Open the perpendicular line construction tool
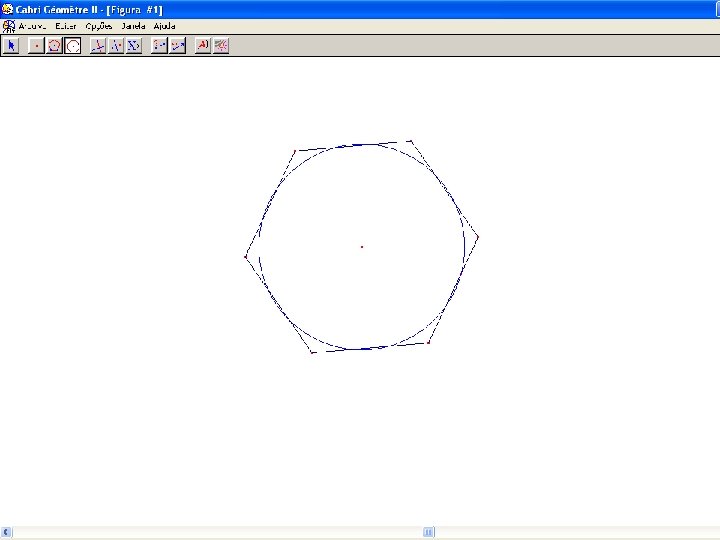This screenshot has width=720, height=540. (98, 45)
